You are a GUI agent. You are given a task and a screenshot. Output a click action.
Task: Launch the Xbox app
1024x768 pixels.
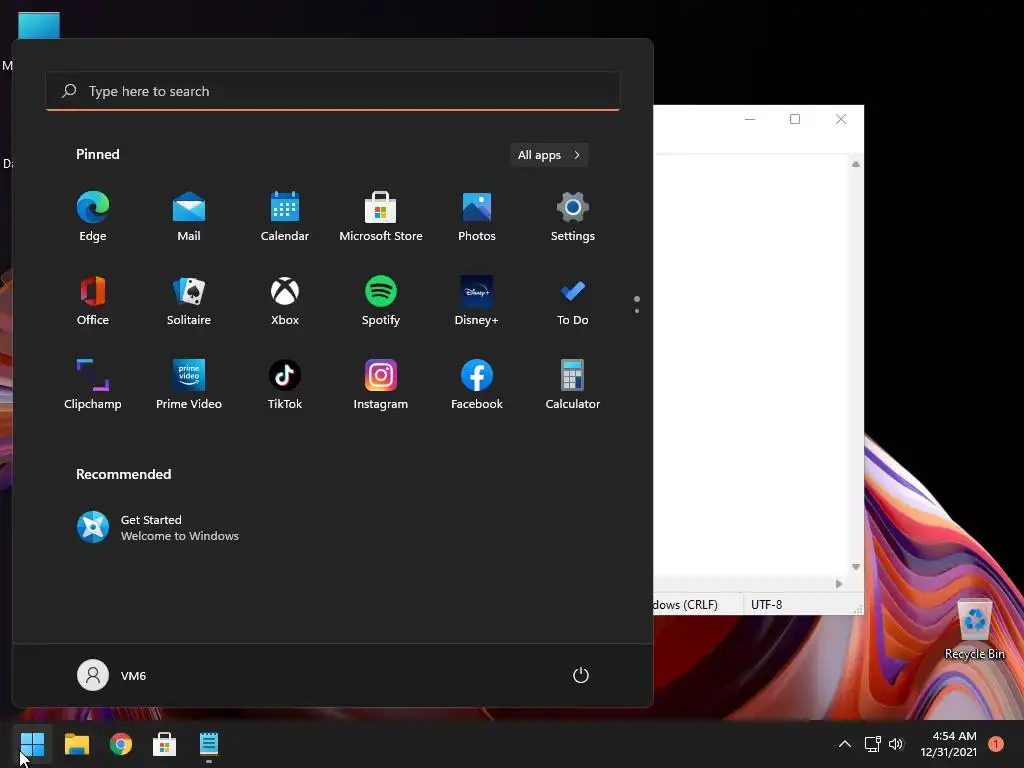[x=285, y=301]
